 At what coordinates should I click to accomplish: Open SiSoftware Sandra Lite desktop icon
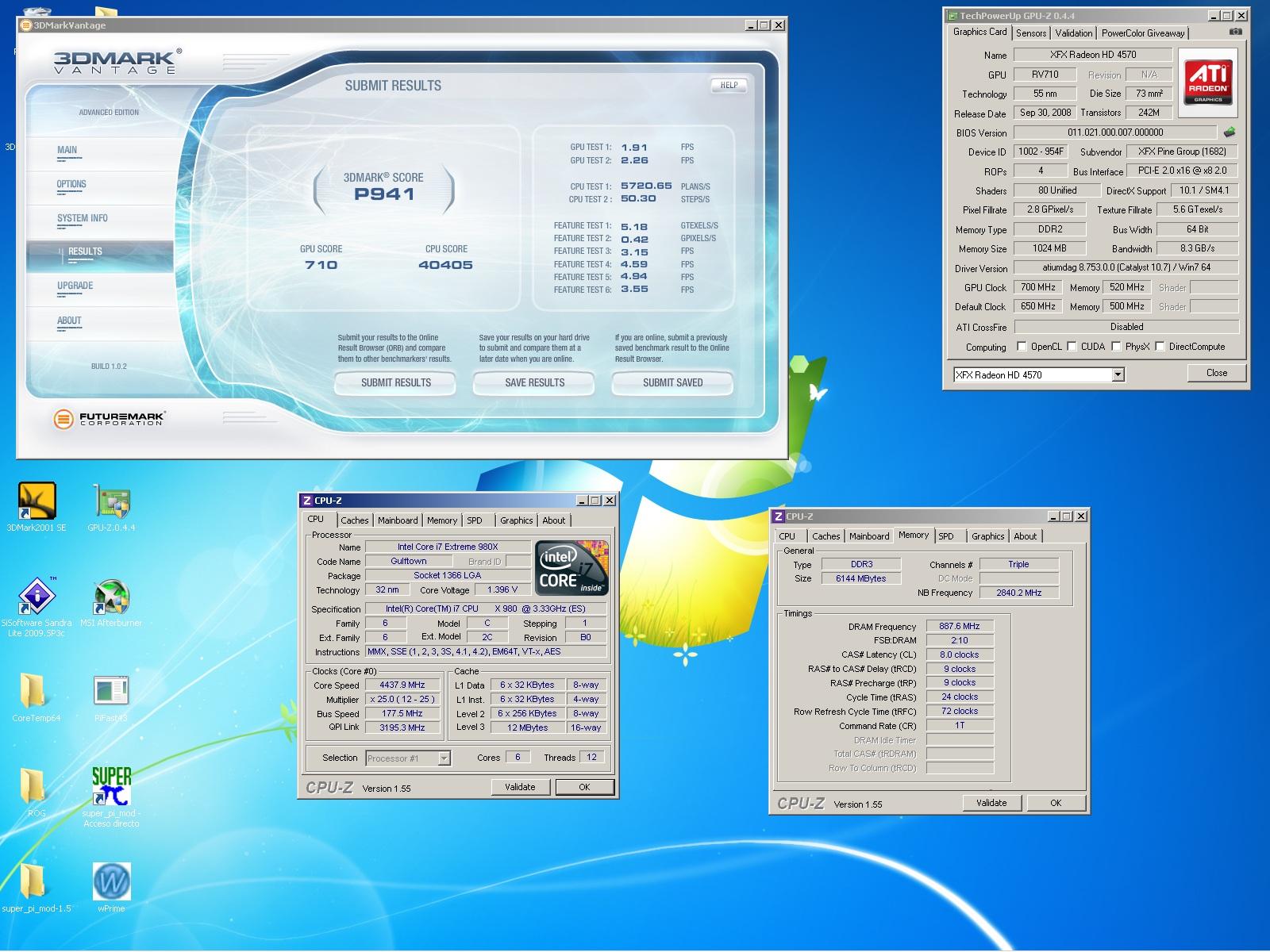point(37,607)
